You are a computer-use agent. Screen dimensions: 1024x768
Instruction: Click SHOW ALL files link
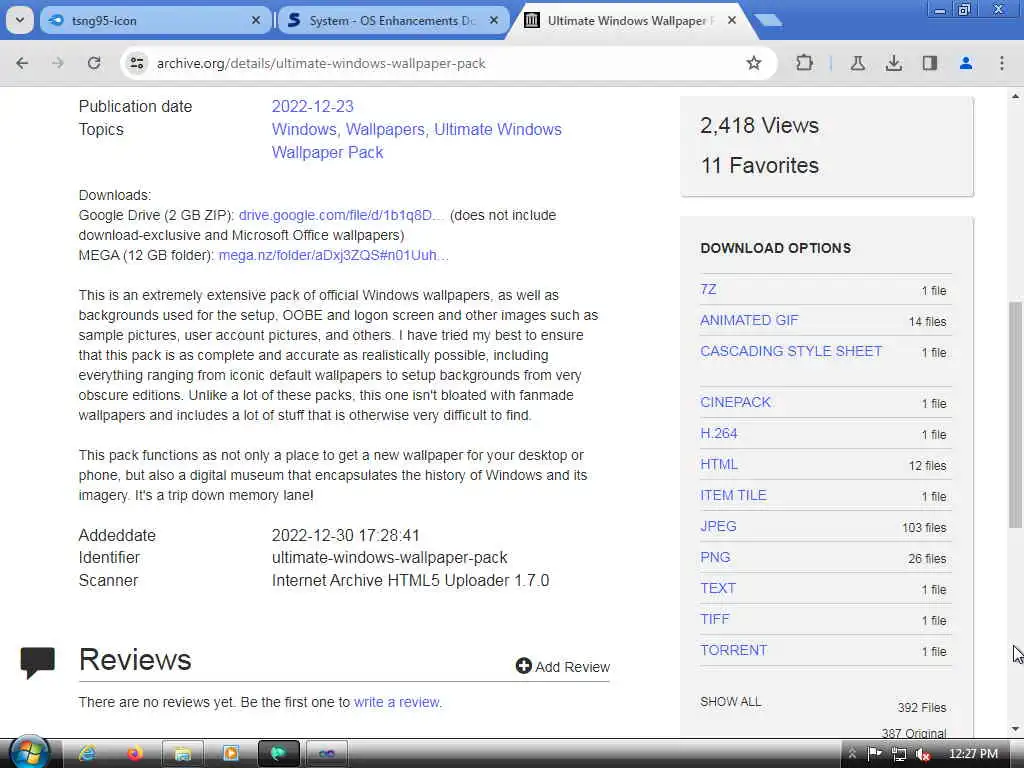(730, 701)
